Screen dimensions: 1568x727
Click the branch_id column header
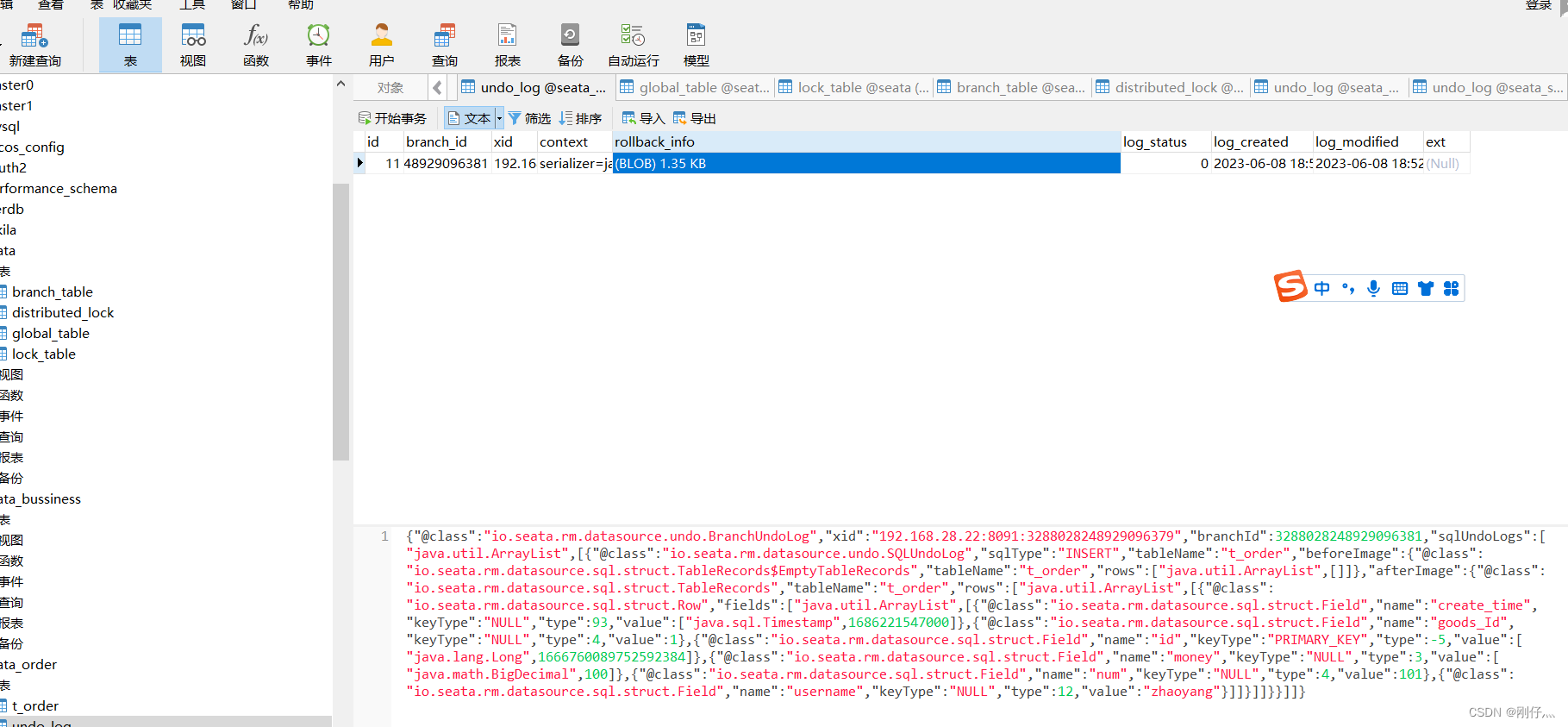[447, 141]
